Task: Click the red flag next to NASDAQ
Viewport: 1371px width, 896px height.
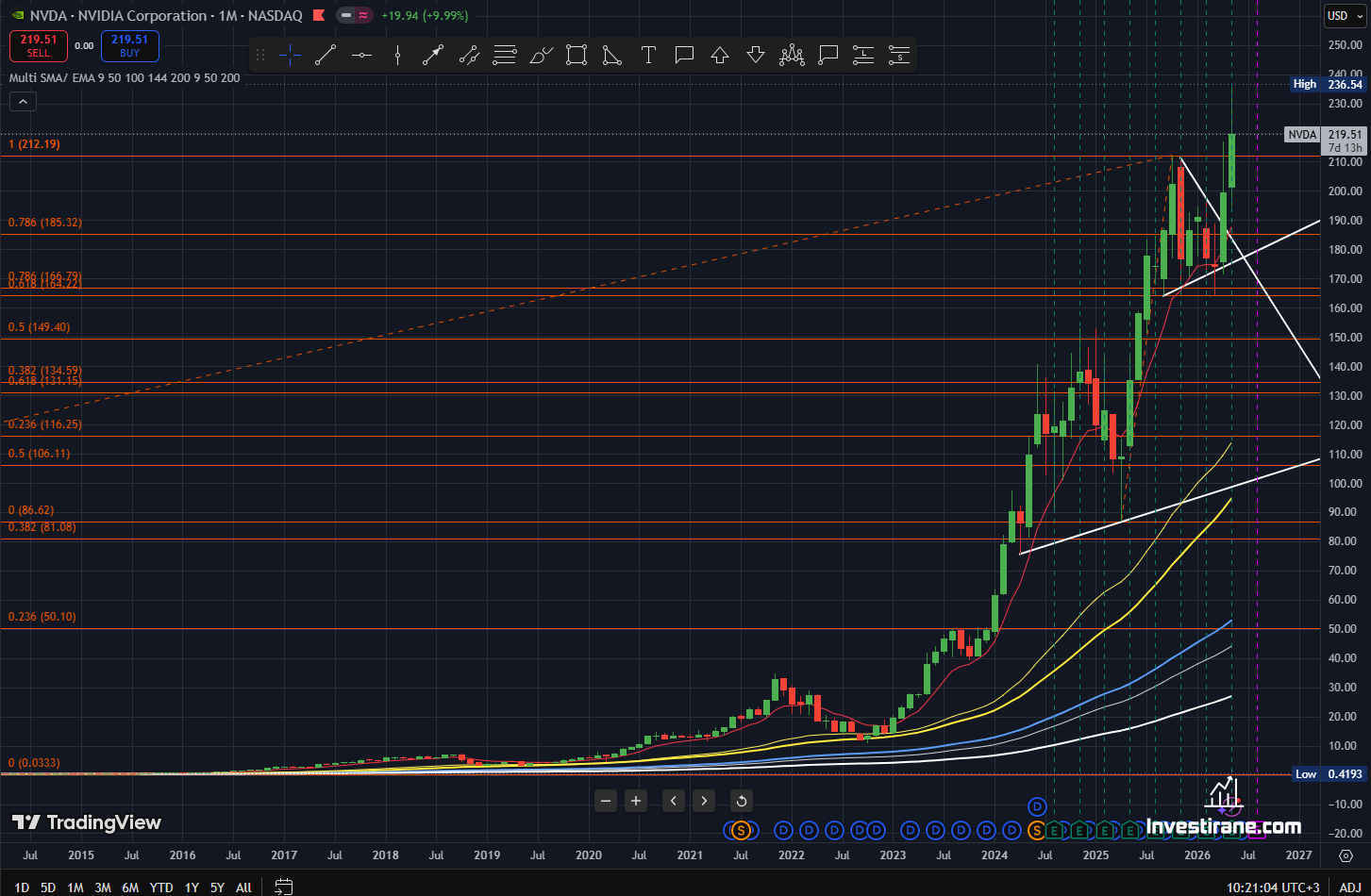Action: [x=318, y=16]
